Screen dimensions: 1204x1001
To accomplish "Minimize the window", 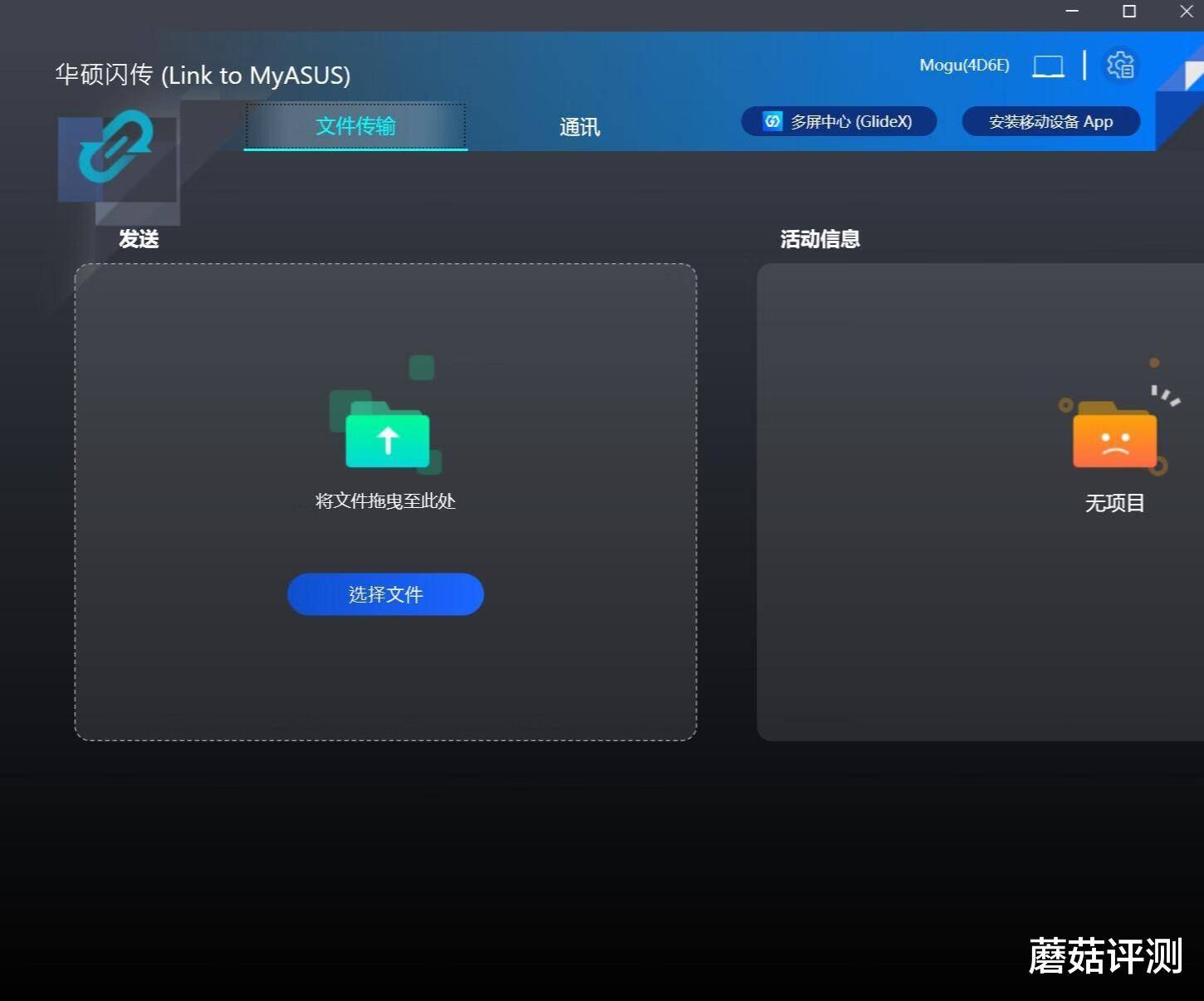I will [1072, 12].
